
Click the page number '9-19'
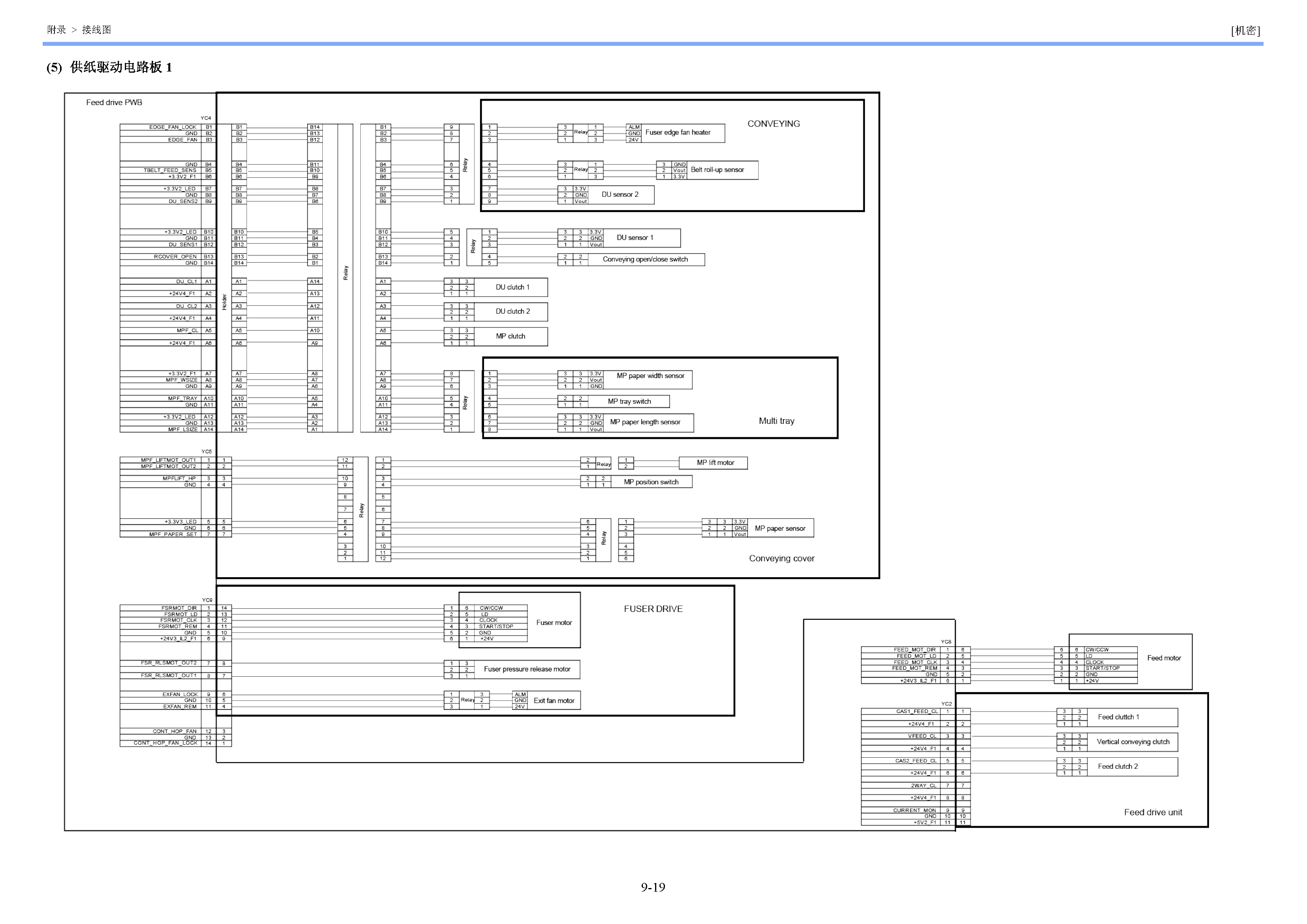pos(653,888)
